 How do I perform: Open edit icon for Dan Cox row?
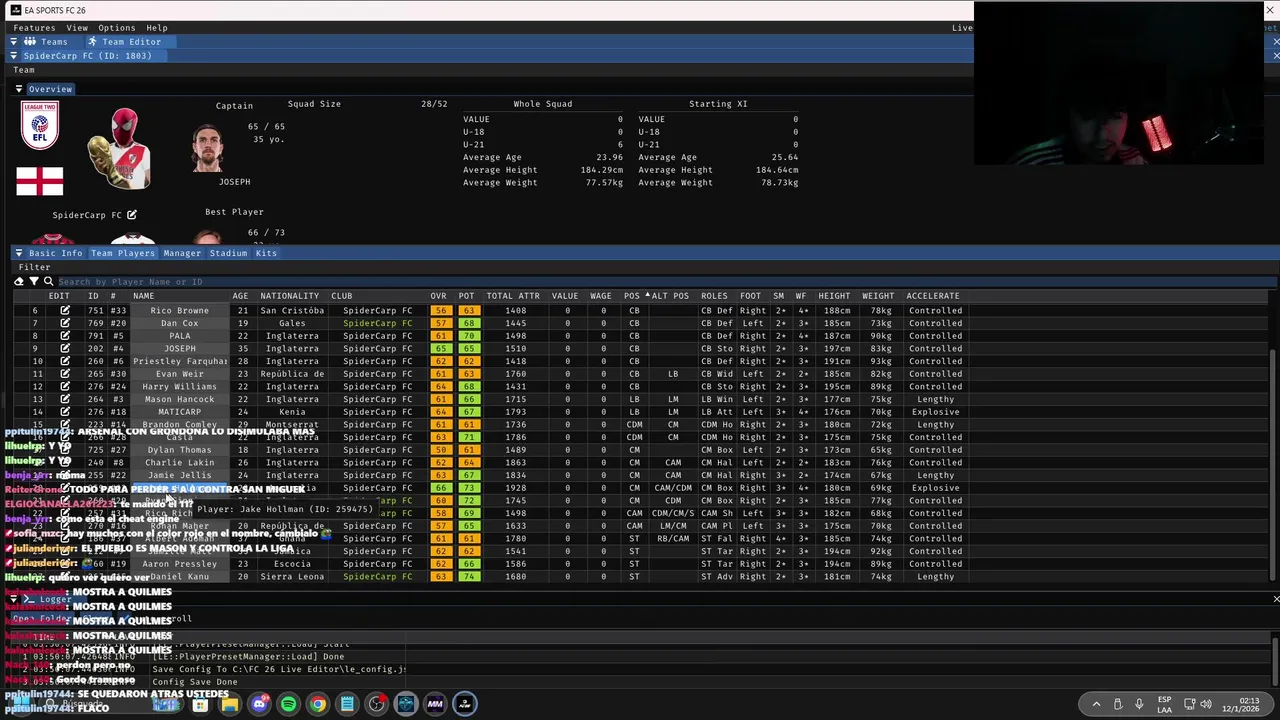(x=65, y=324)
